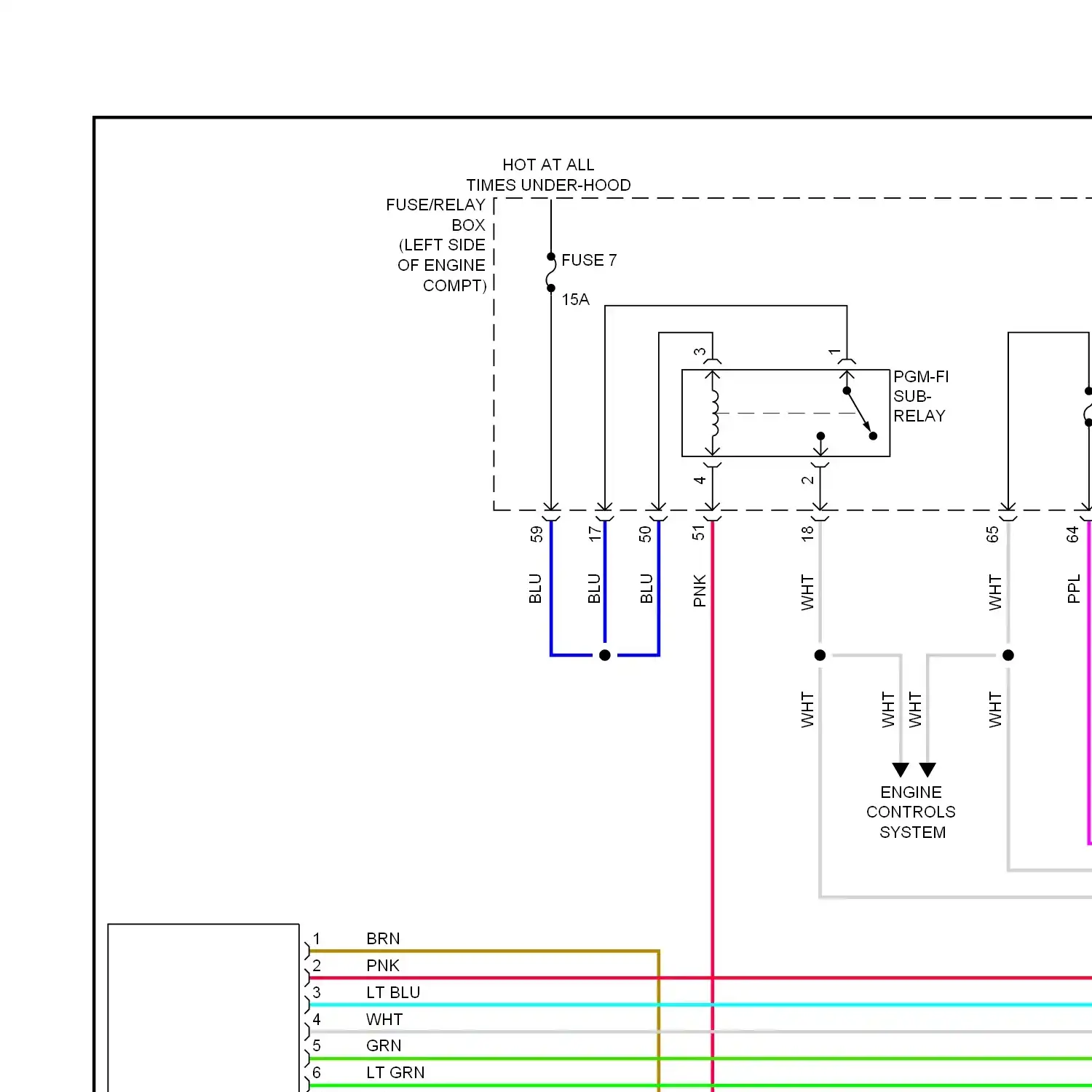Click the ENGINE CONTROLS SYSTEM label
1092x1092 pixels.
coord(911,812)
